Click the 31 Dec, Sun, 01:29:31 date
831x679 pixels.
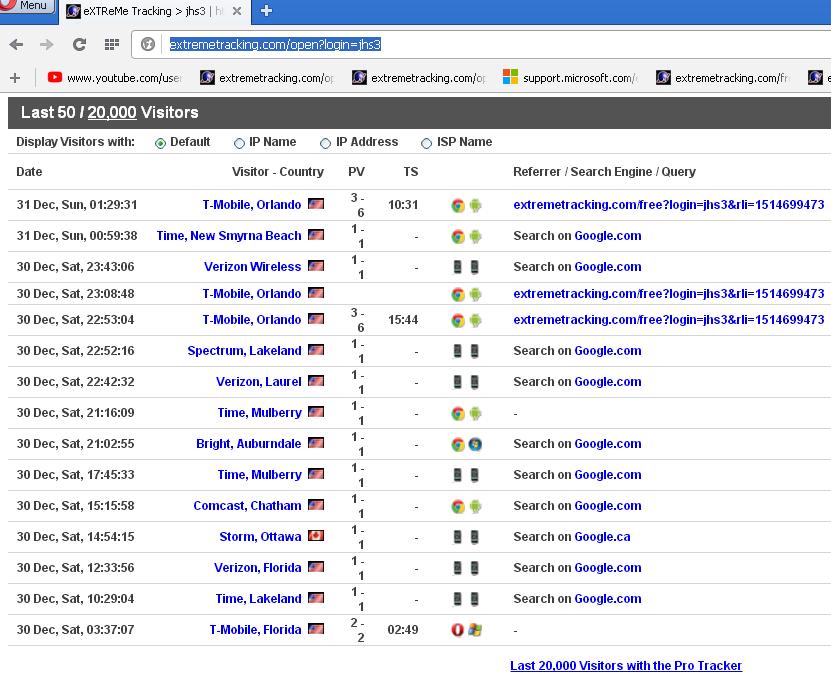(x=77, y=205)
